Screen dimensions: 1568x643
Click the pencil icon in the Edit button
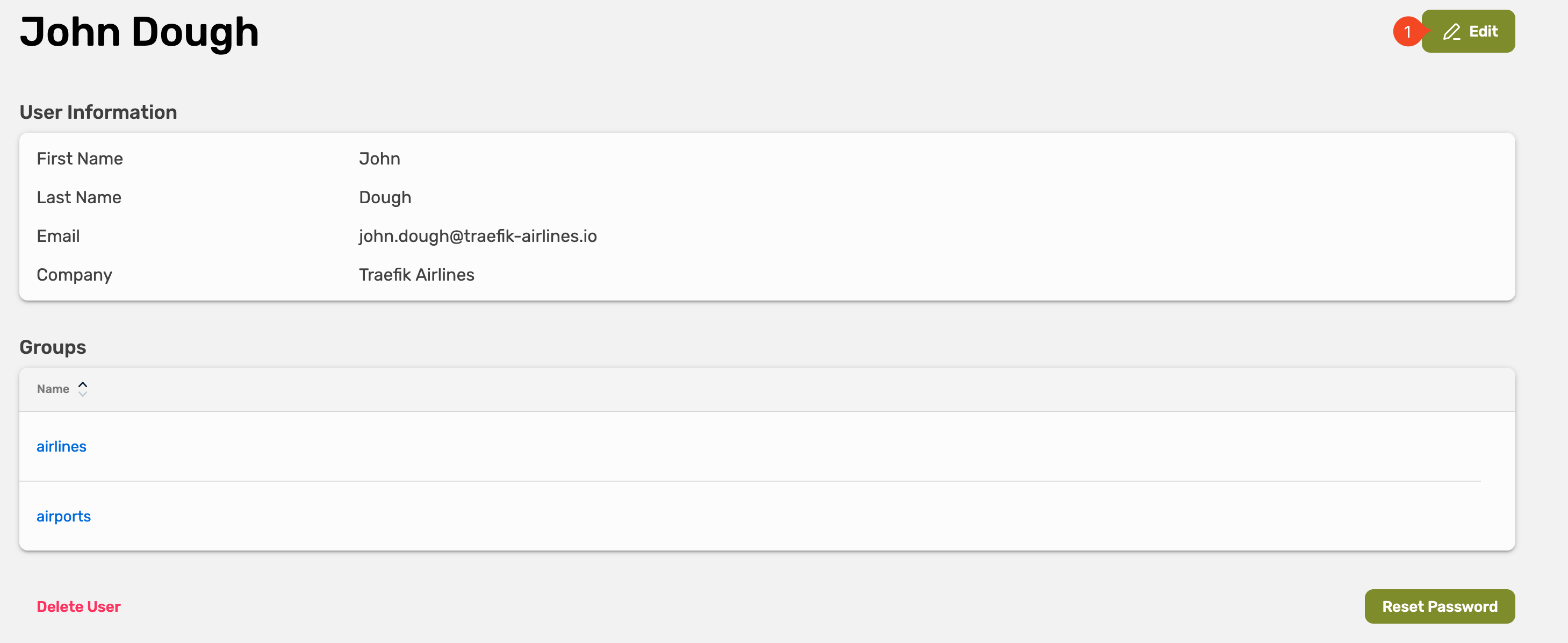click(x=1451, y=32)
